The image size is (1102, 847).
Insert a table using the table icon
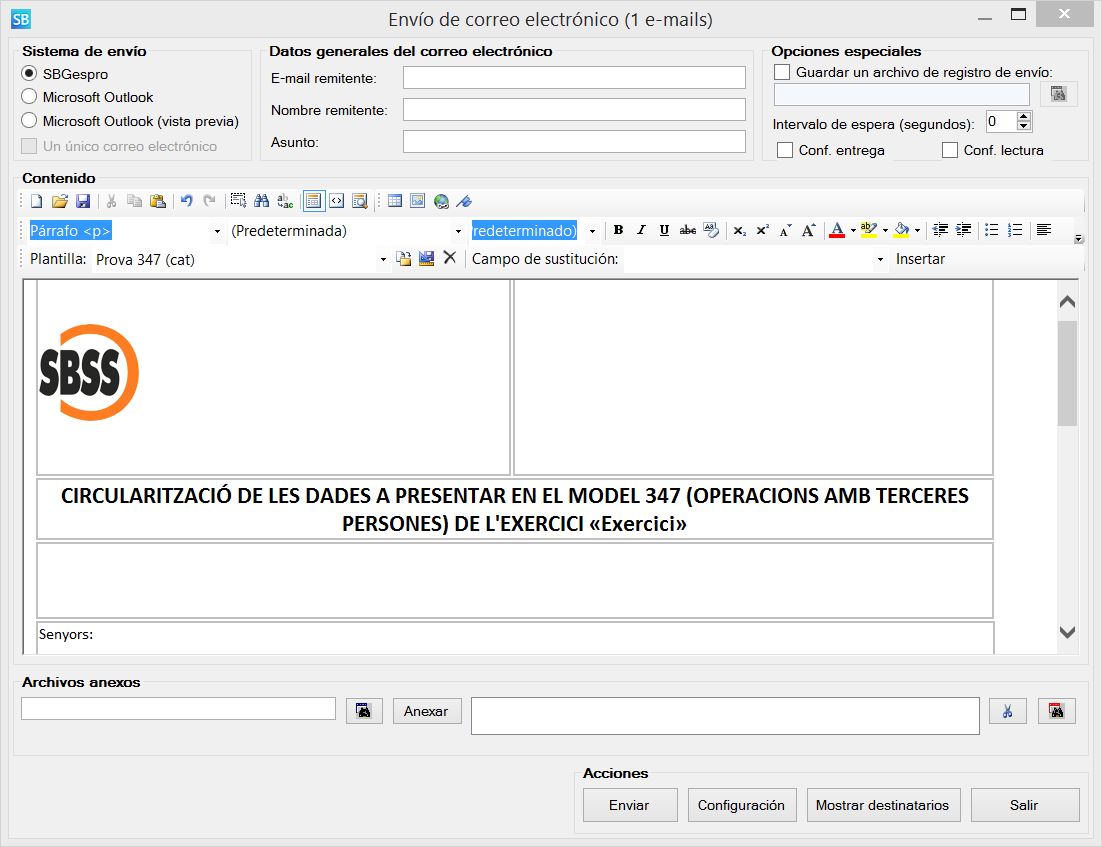(x=395, y=200)
